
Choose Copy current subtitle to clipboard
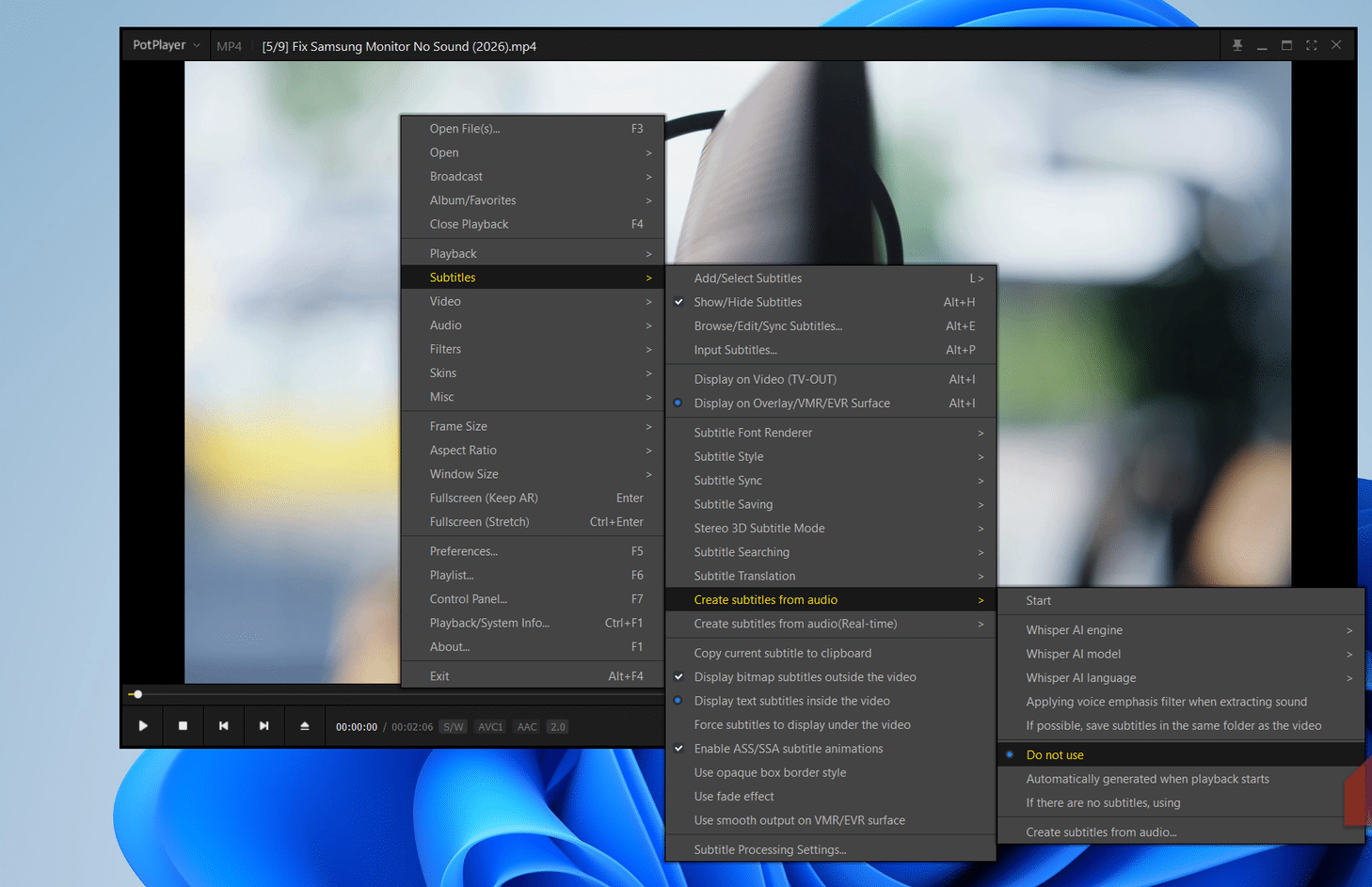tap(831, 653)
